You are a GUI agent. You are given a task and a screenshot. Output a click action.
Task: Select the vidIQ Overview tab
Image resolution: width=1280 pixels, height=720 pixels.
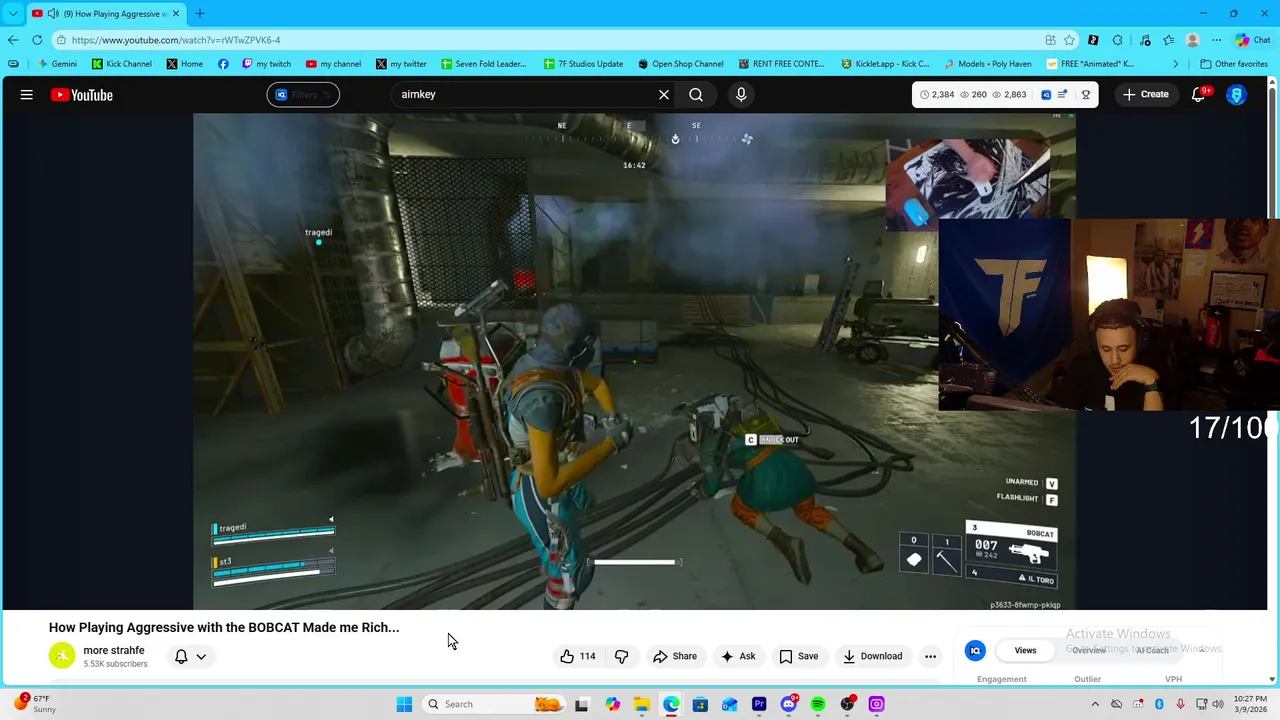pyautogui.click(x=1089, y=650)
